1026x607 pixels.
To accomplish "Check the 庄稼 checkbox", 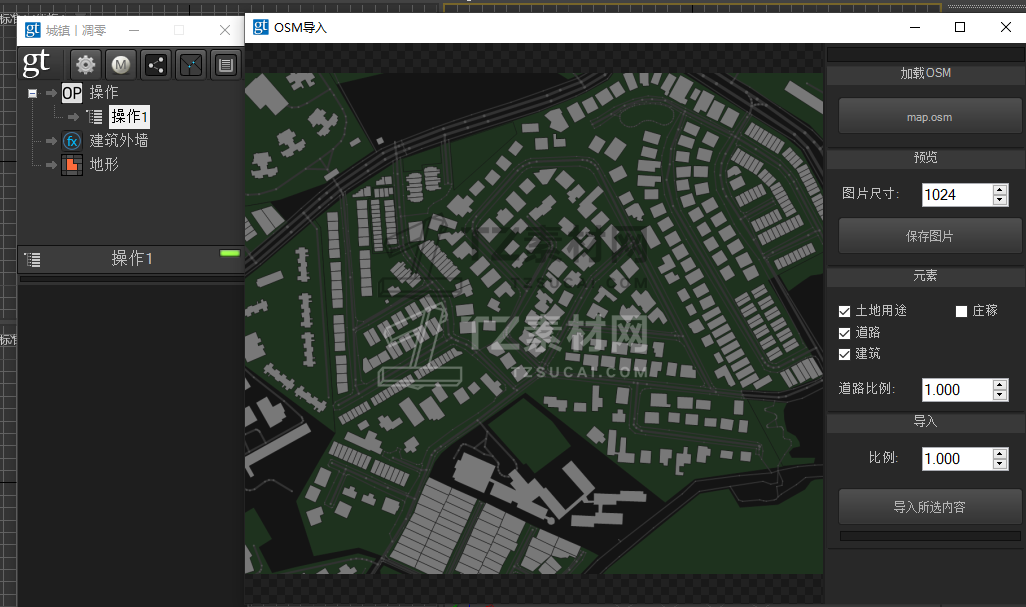I will pos(961,311).
